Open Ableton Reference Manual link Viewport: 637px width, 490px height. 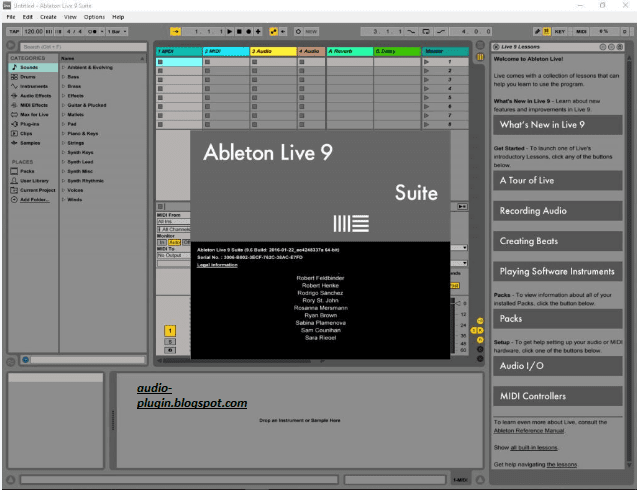[x=529, y=431]
